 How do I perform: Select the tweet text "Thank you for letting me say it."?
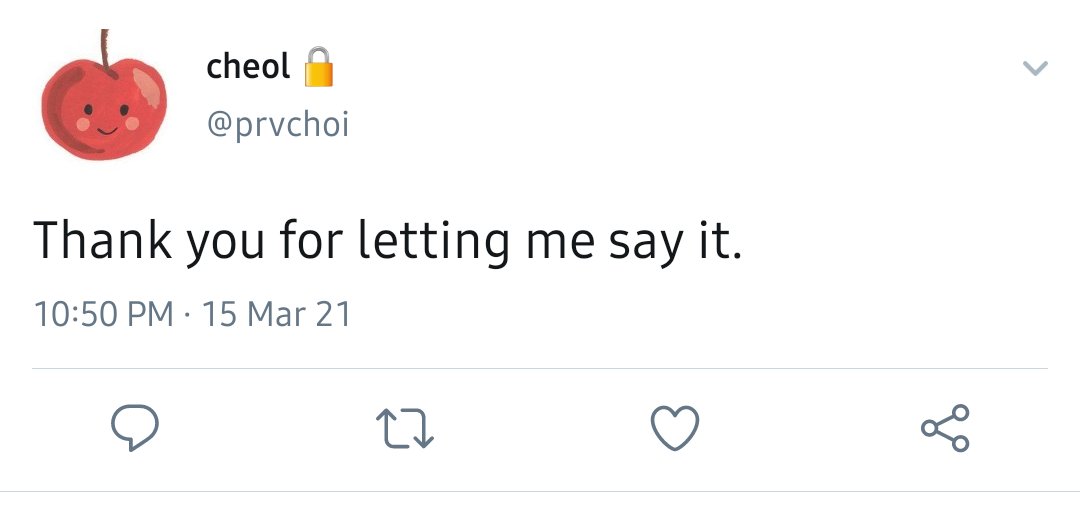pyautogui.click(x=388, y=241)
